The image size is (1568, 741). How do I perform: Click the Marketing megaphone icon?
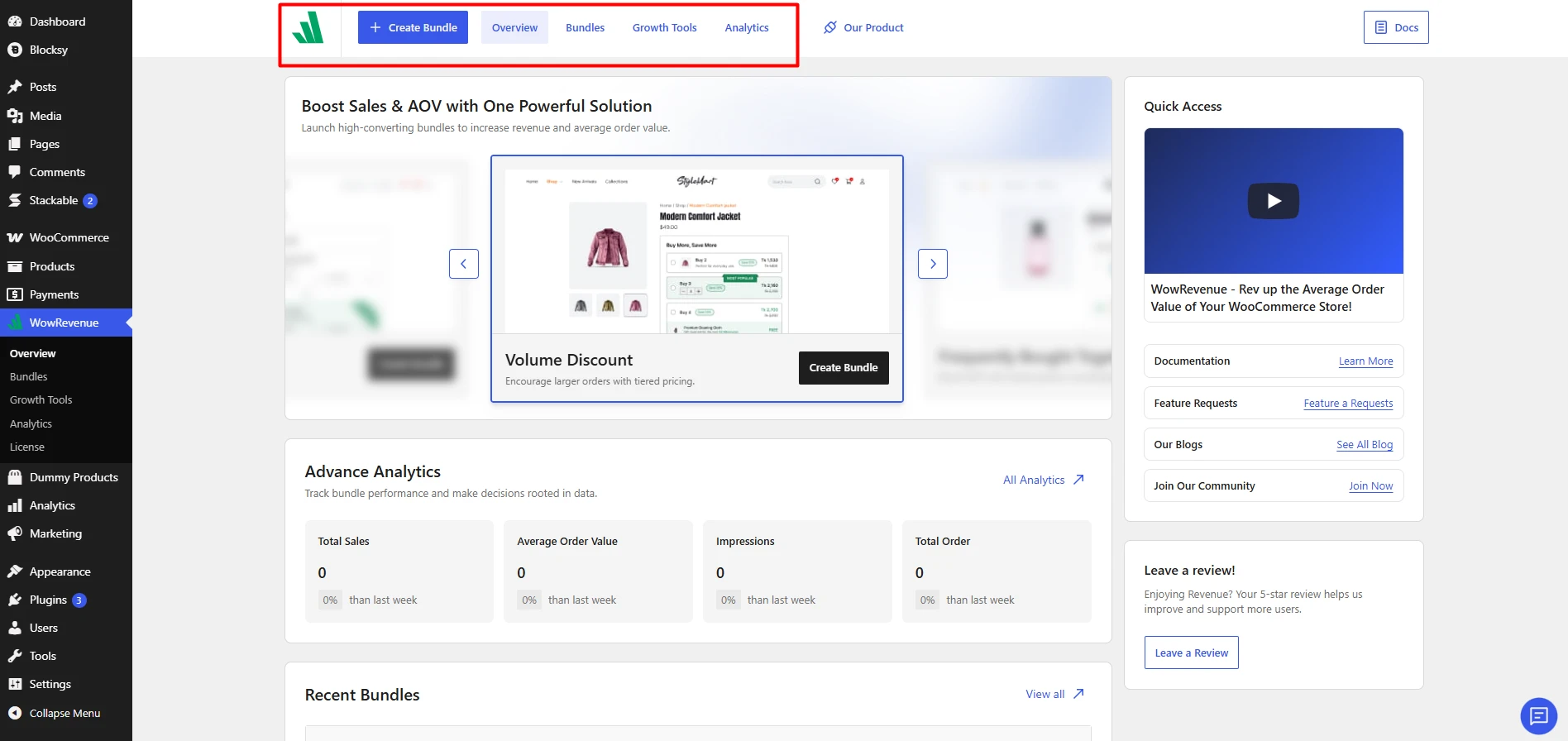click(15, 533)
